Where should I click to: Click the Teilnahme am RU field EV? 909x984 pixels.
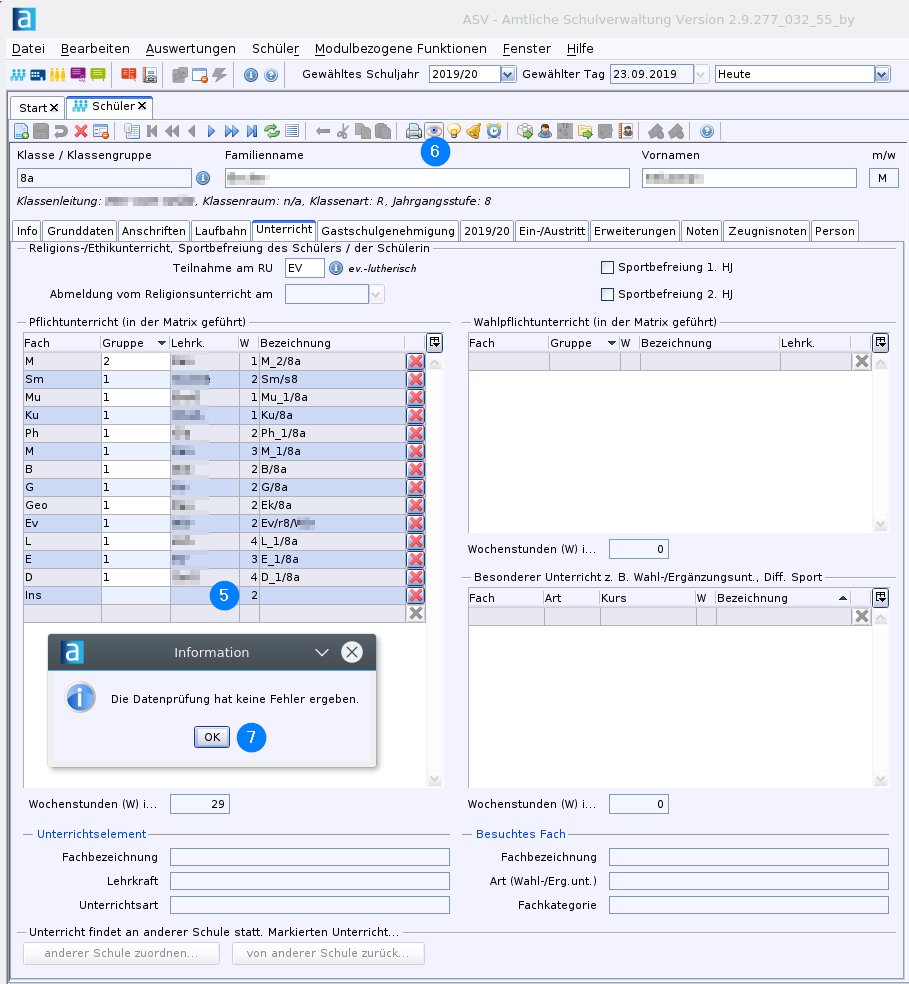click(x=304, y=268)
